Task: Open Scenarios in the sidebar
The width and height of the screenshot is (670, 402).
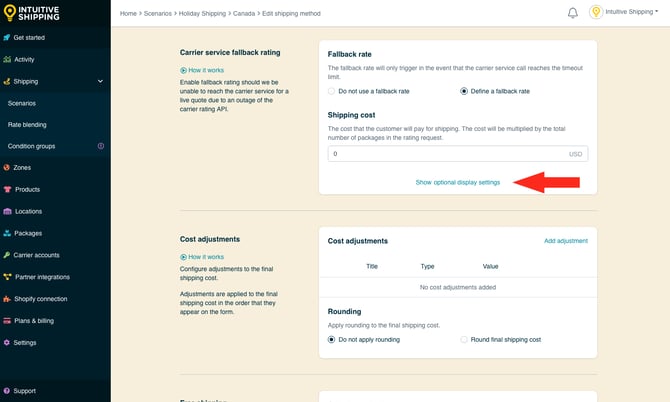Action: (22, 103)
